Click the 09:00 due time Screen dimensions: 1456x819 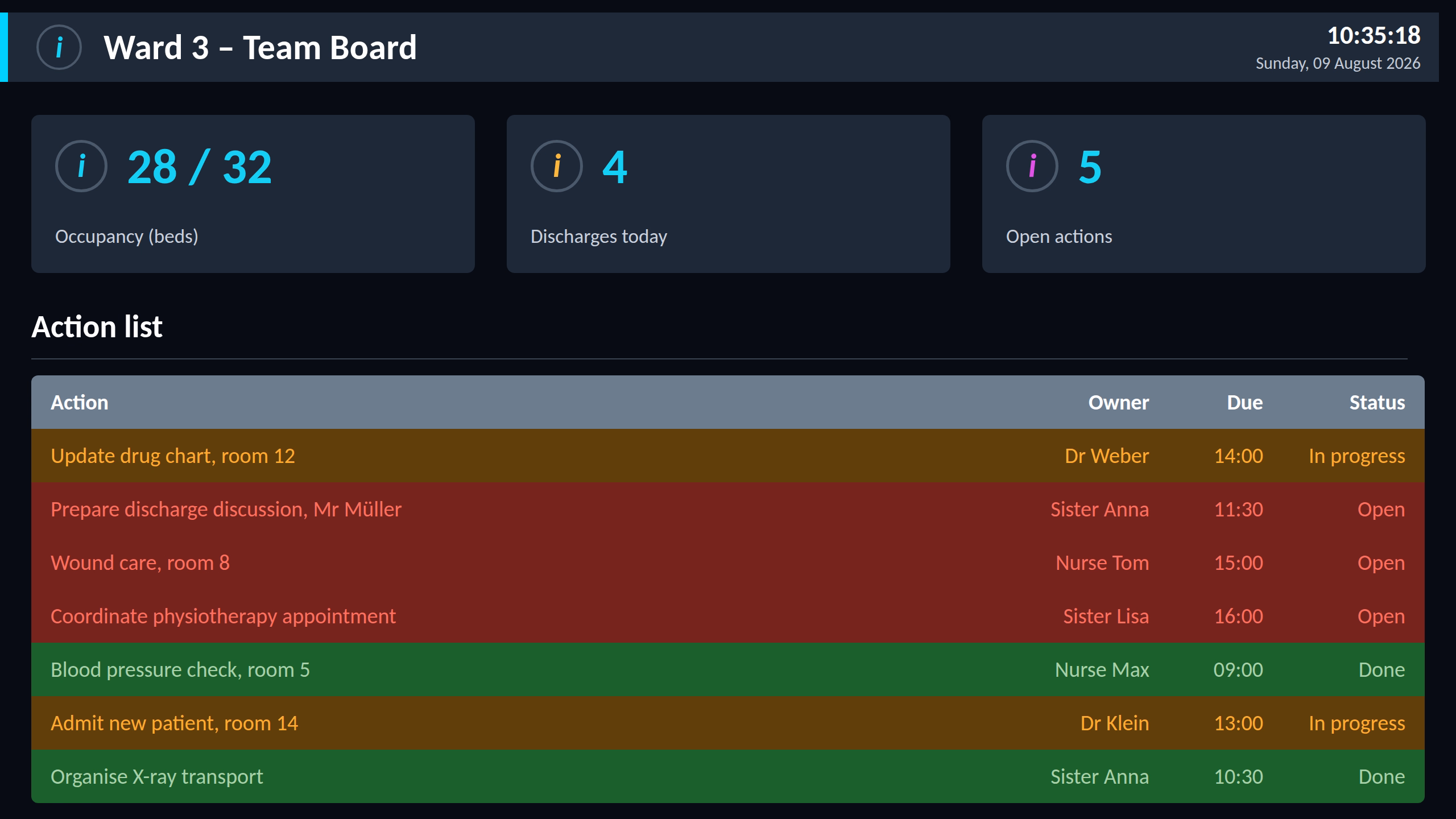click(x=1238, y=670)
